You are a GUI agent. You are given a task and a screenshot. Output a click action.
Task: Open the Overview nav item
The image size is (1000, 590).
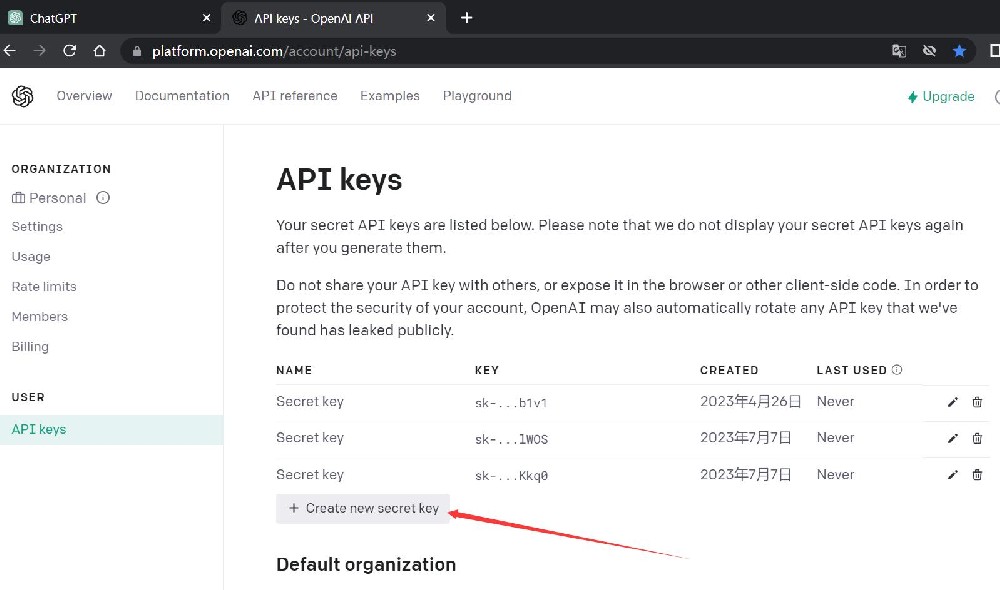click(x=84, y=96)
